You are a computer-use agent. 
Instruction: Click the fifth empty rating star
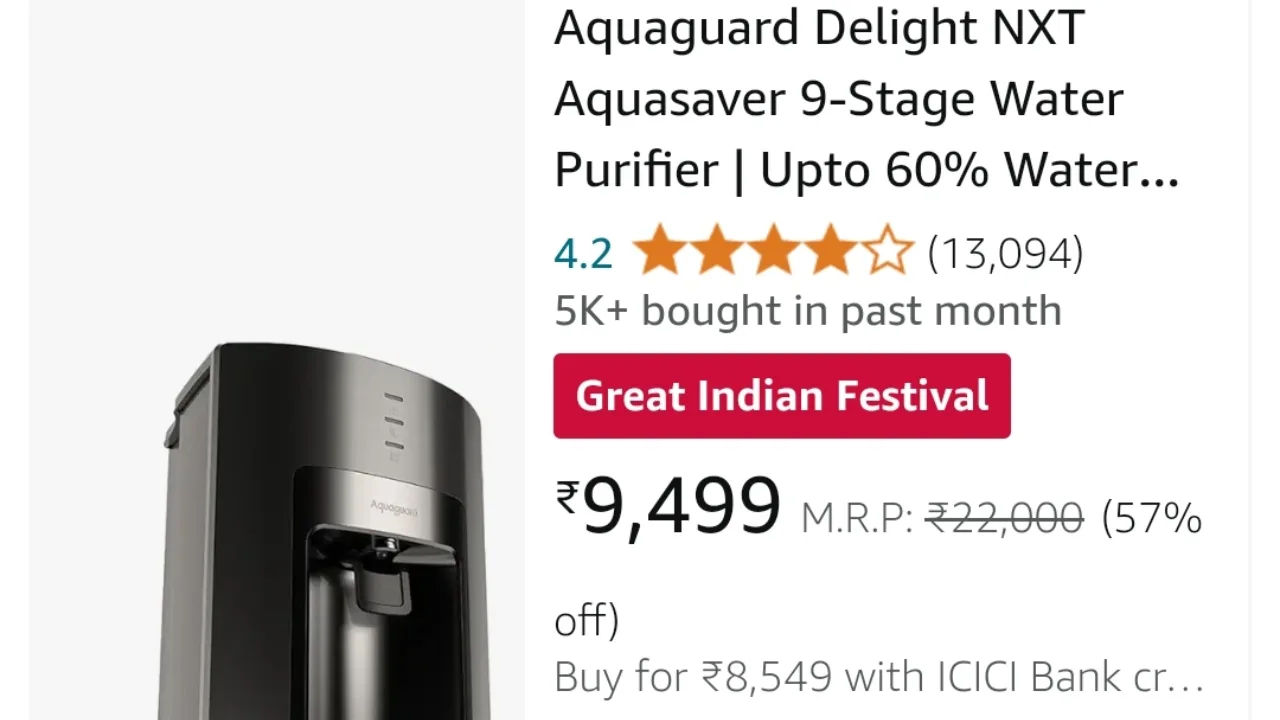pyautogui.click(x=887, y=251)
